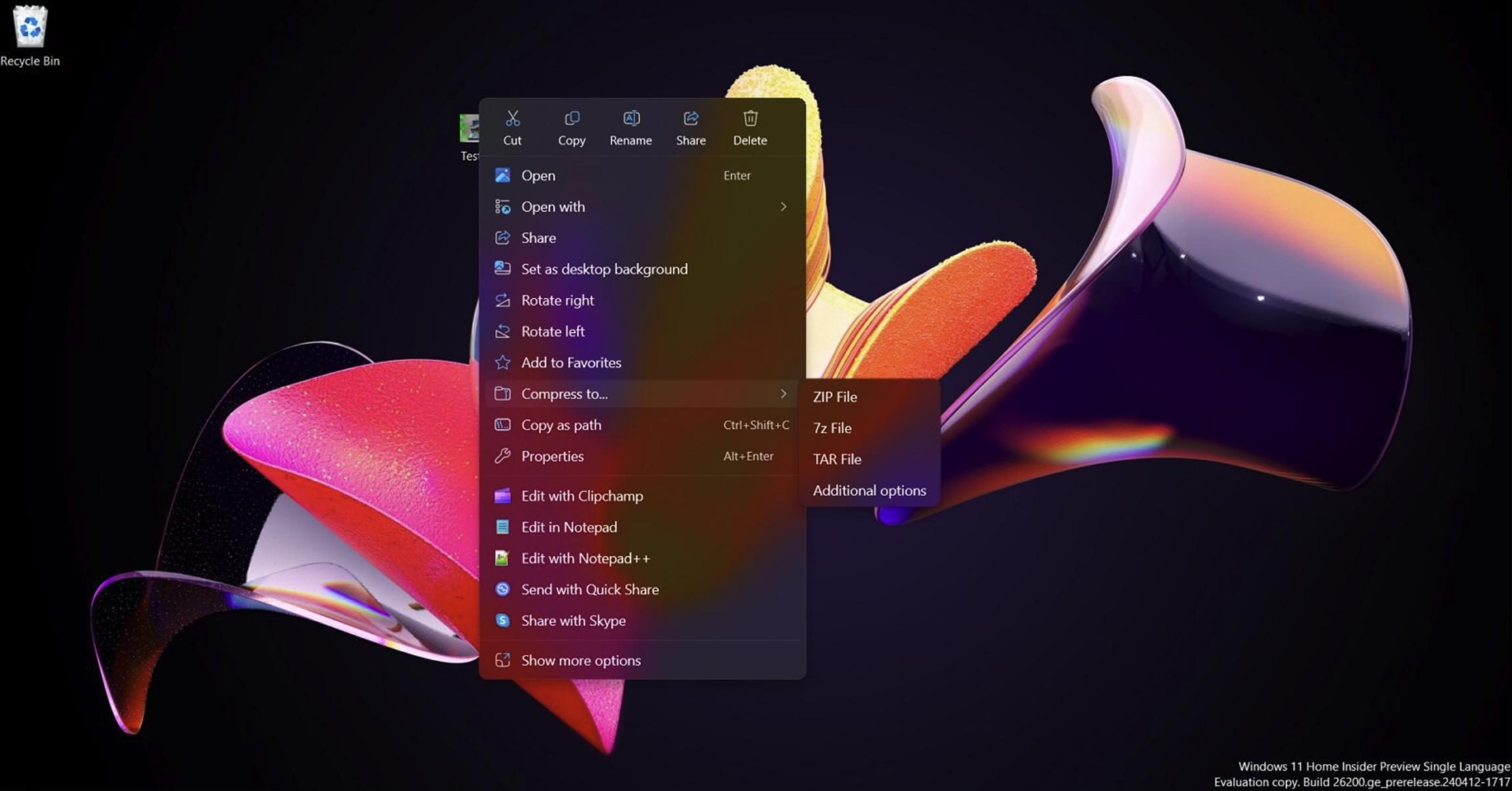Choose TAR File from submenu

tap(837, 459)
